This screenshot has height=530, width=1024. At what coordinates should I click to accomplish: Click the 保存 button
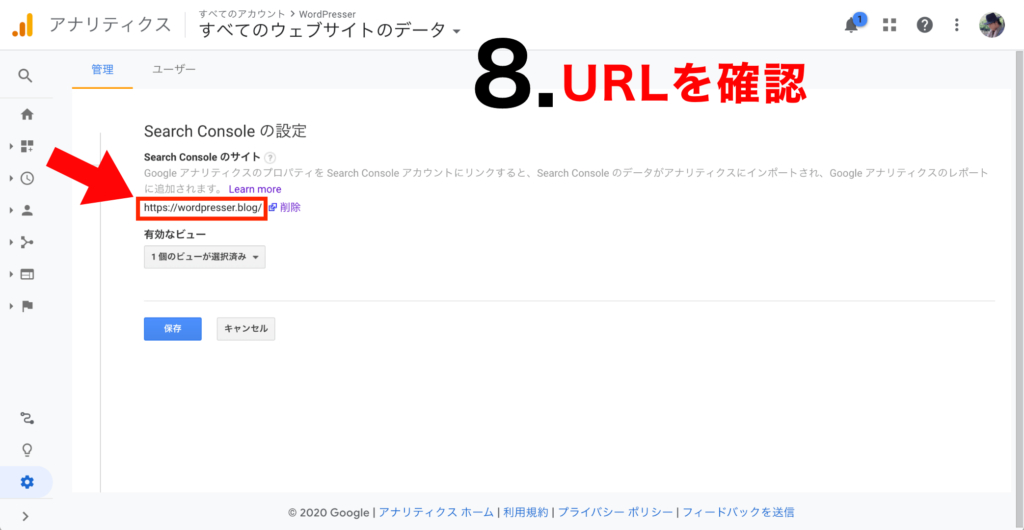click(172, 329)
